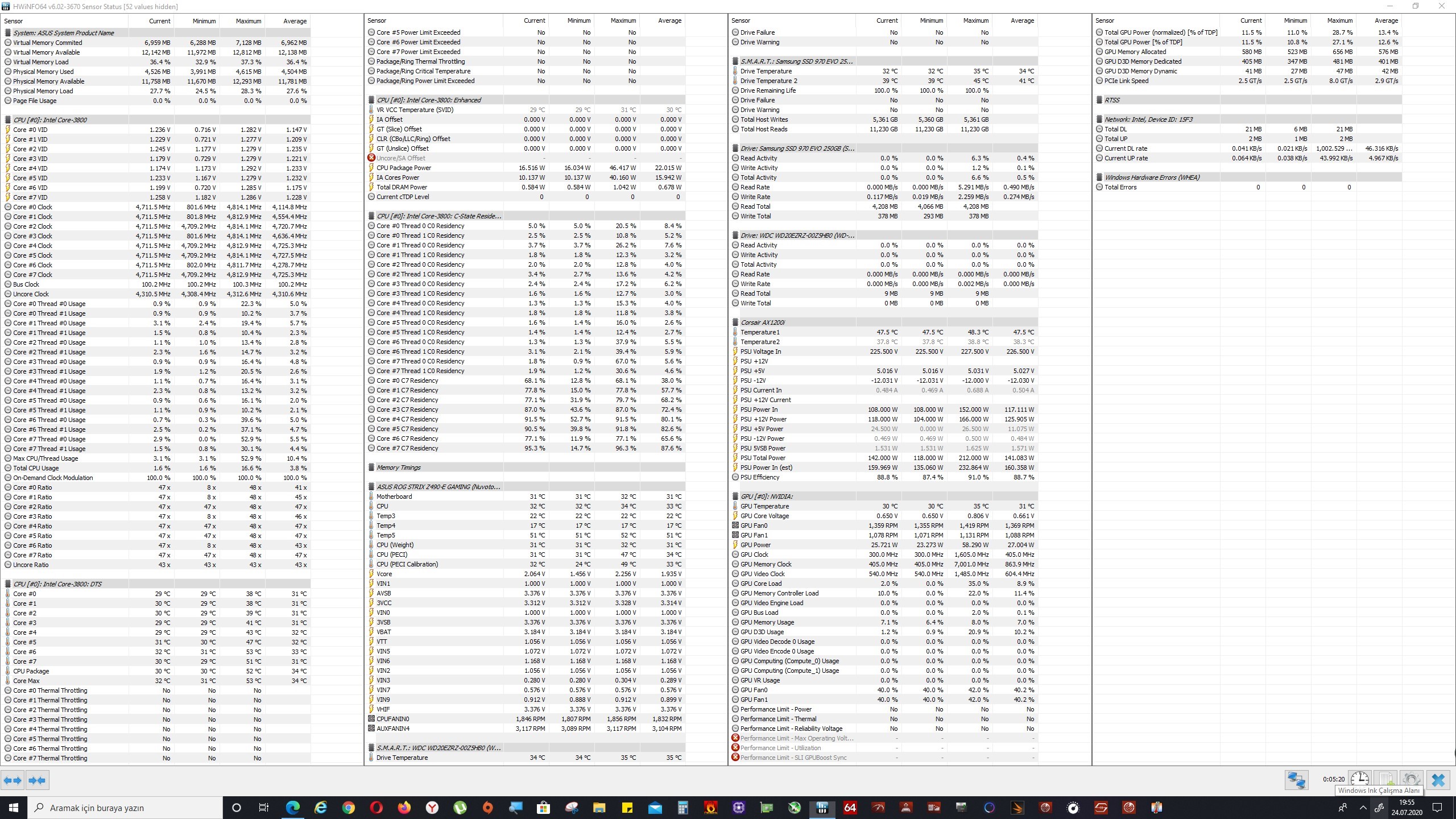Select the CPU Package Power row
This screenshot has height=819, width=1456.
point(526,168)
